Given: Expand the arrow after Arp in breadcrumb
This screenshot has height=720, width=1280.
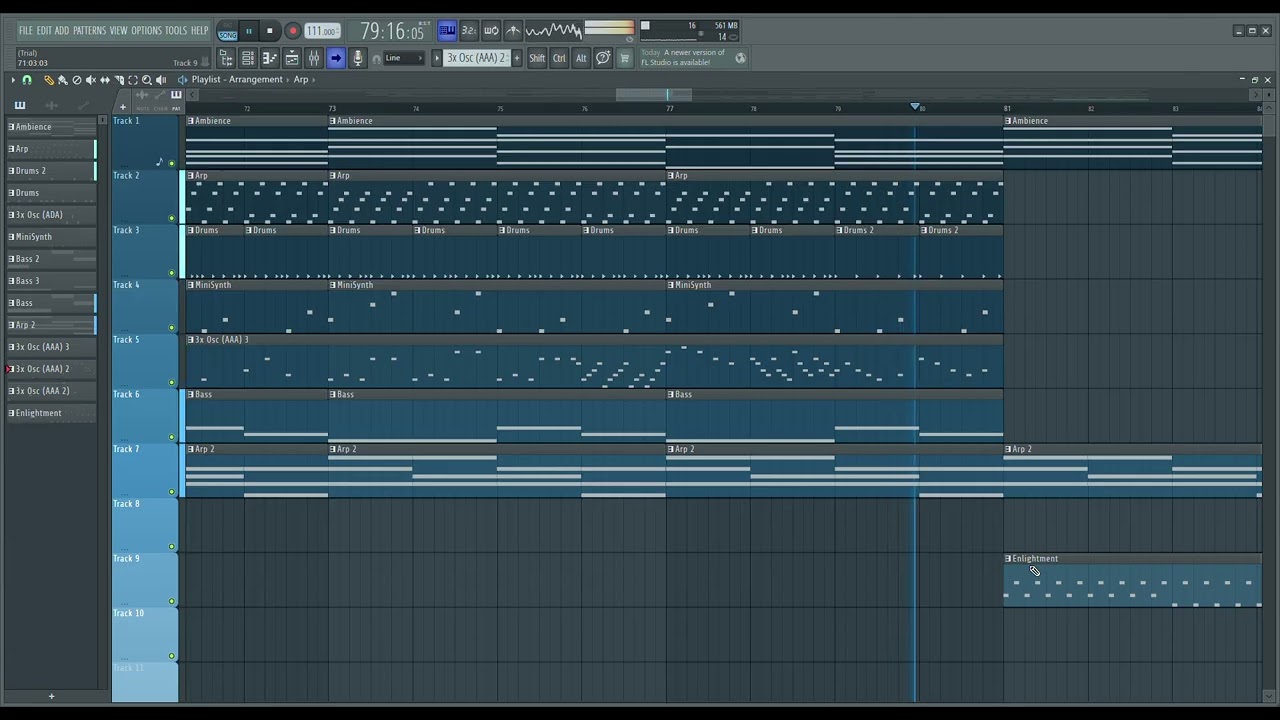Looking at the screenshot, I should pos(313,80).
